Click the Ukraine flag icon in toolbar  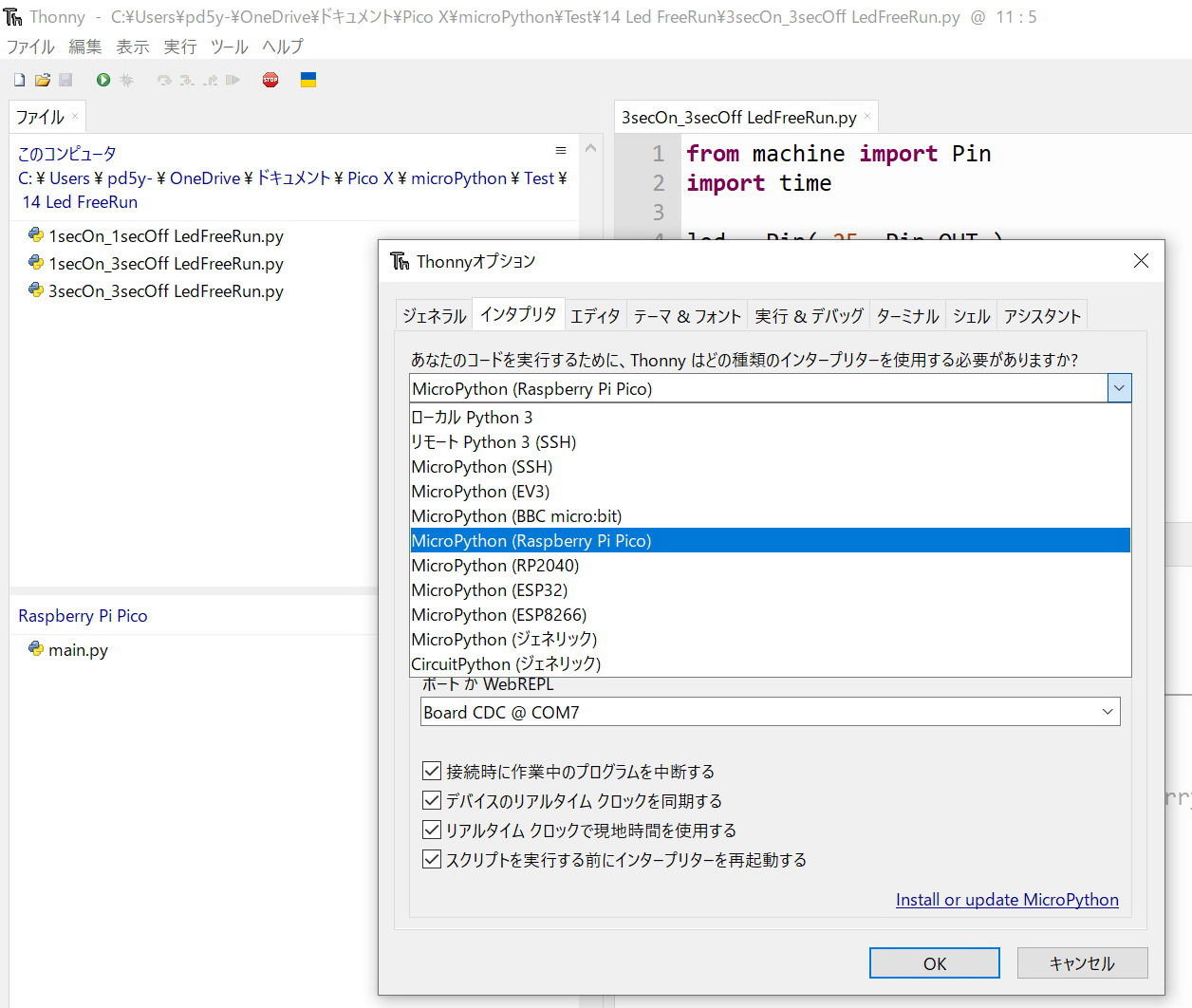click(x=308, y=81)
